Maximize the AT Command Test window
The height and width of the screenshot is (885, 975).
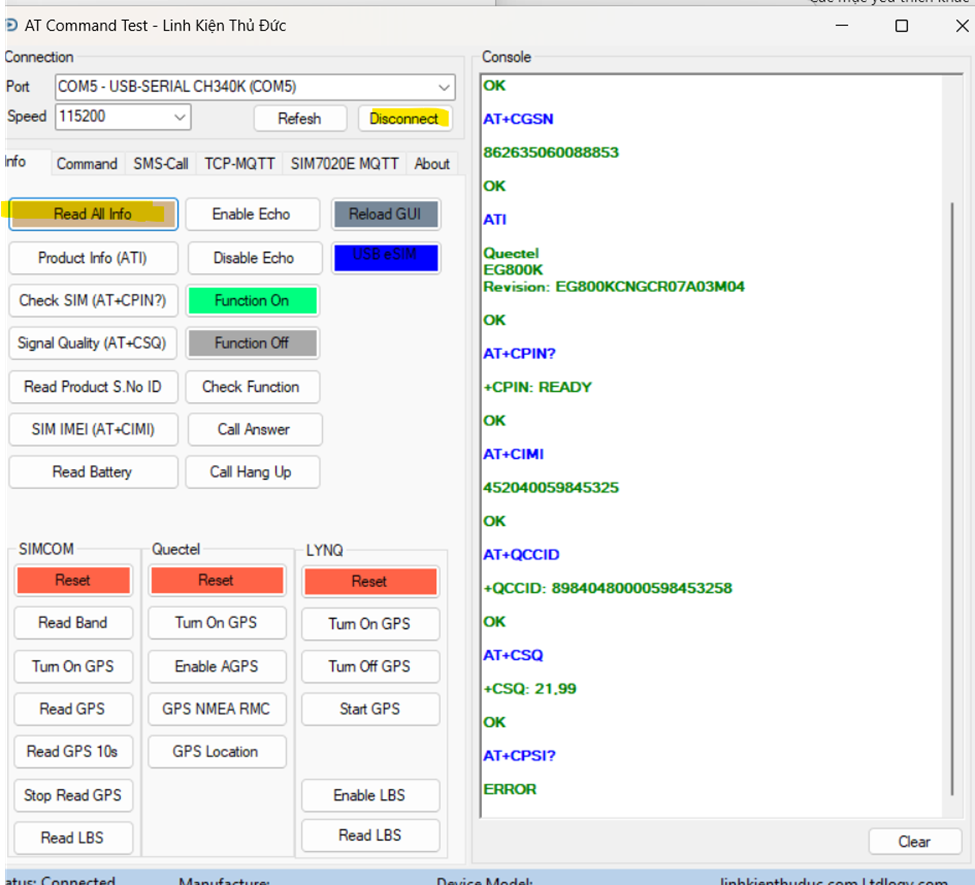[901, 26]
